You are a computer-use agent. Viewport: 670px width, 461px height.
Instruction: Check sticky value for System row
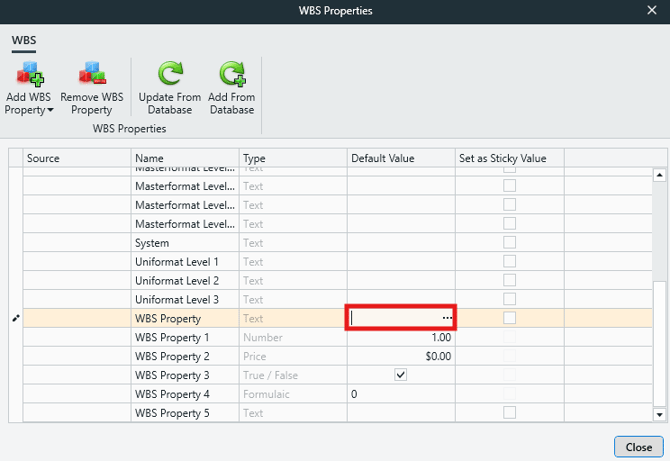[x=509, y=242]
